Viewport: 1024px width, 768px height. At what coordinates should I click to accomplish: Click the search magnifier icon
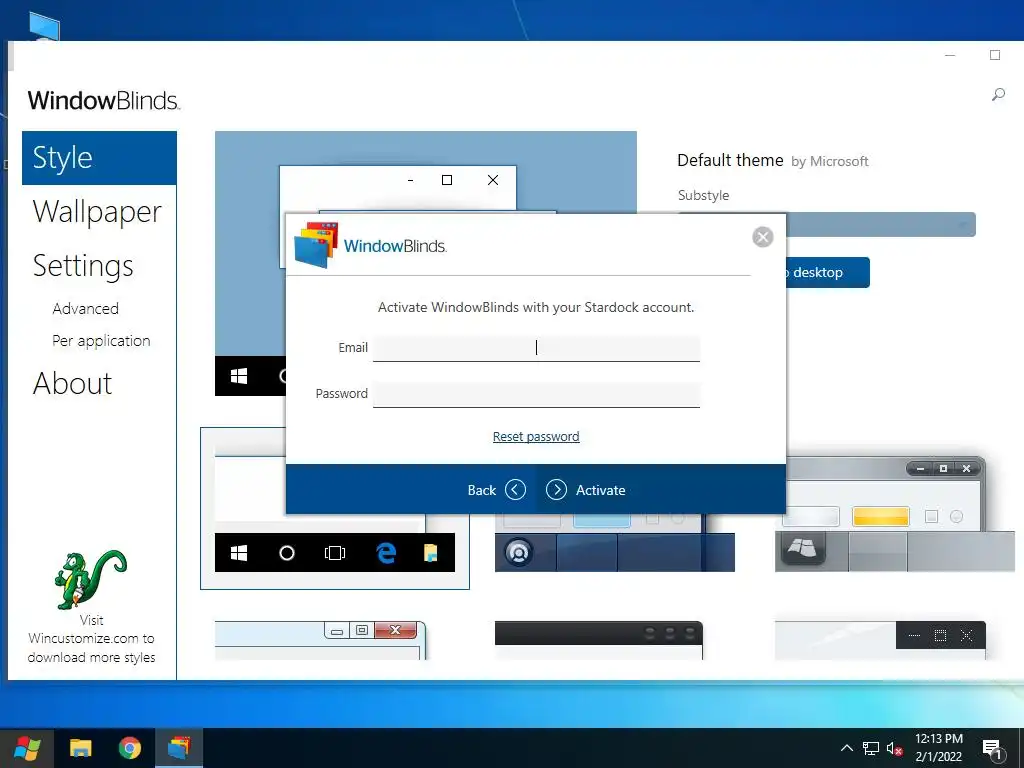998,95
